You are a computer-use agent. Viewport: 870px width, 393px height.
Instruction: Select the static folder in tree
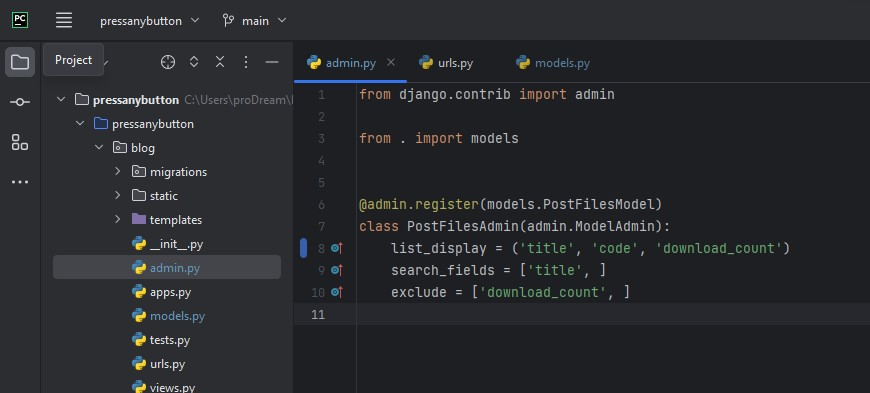[164, 196]
